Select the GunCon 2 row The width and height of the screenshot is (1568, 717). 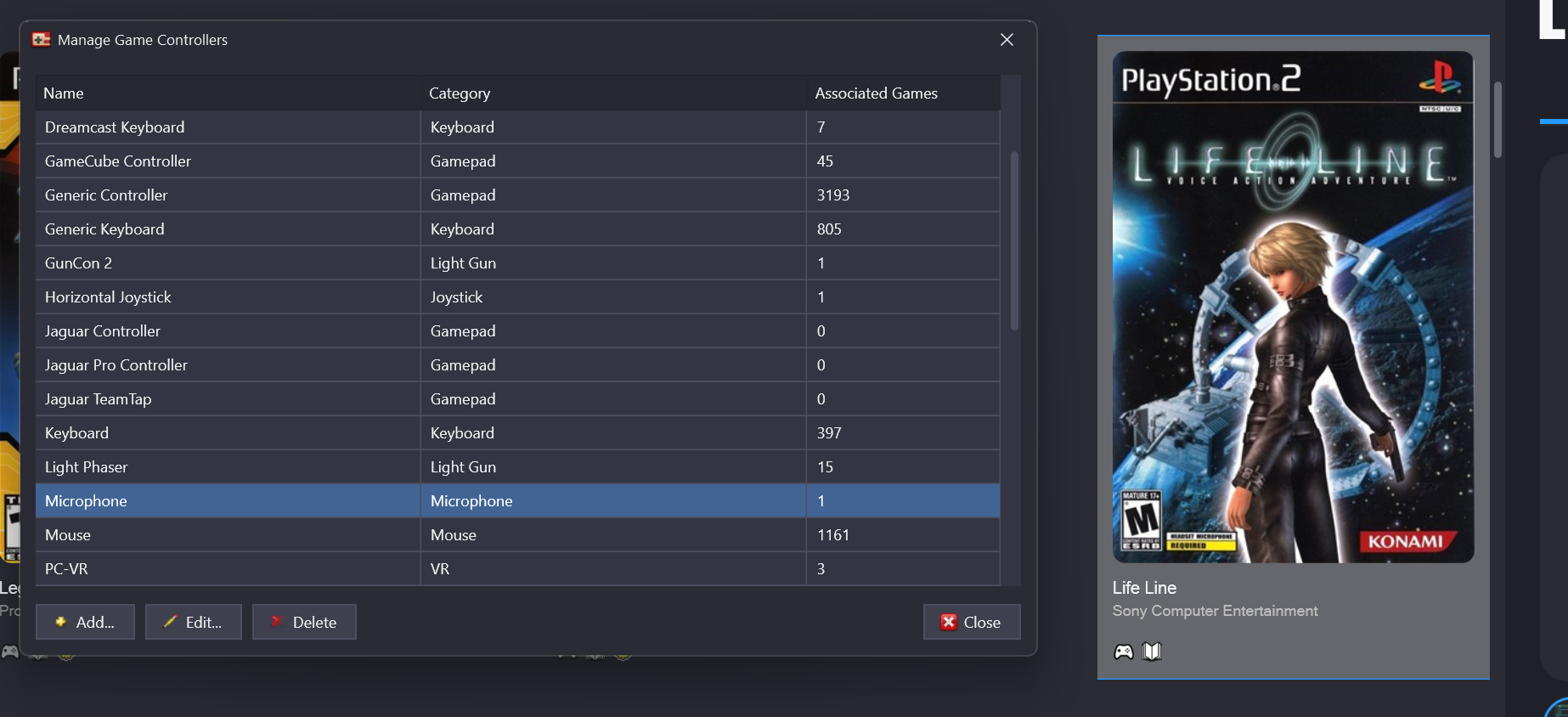(78, 263)
